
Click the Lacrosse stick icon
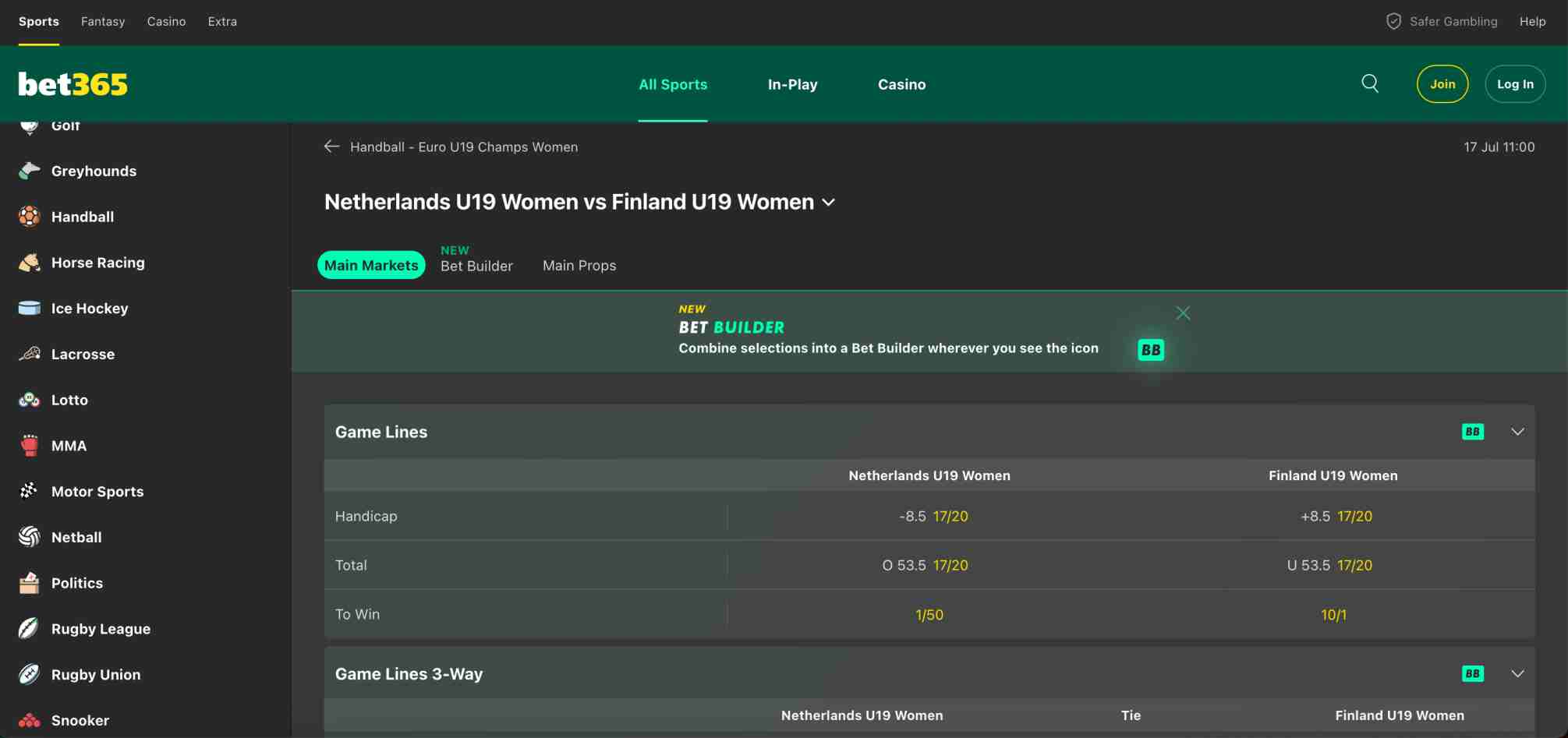click(x=30, y=354)
